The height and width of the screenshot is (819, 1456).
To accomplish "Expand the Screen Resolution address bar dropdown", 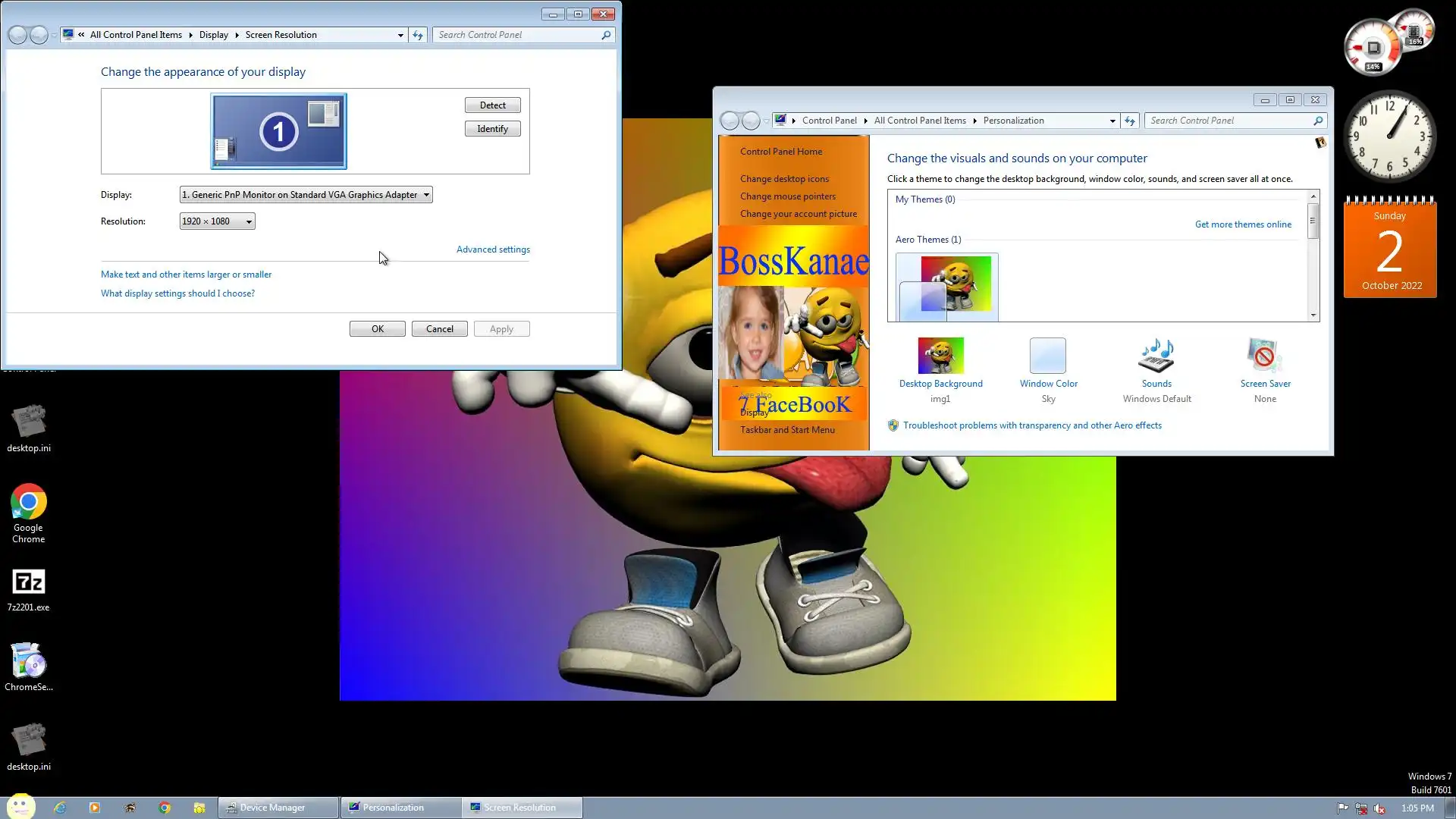I will [400, 35].
